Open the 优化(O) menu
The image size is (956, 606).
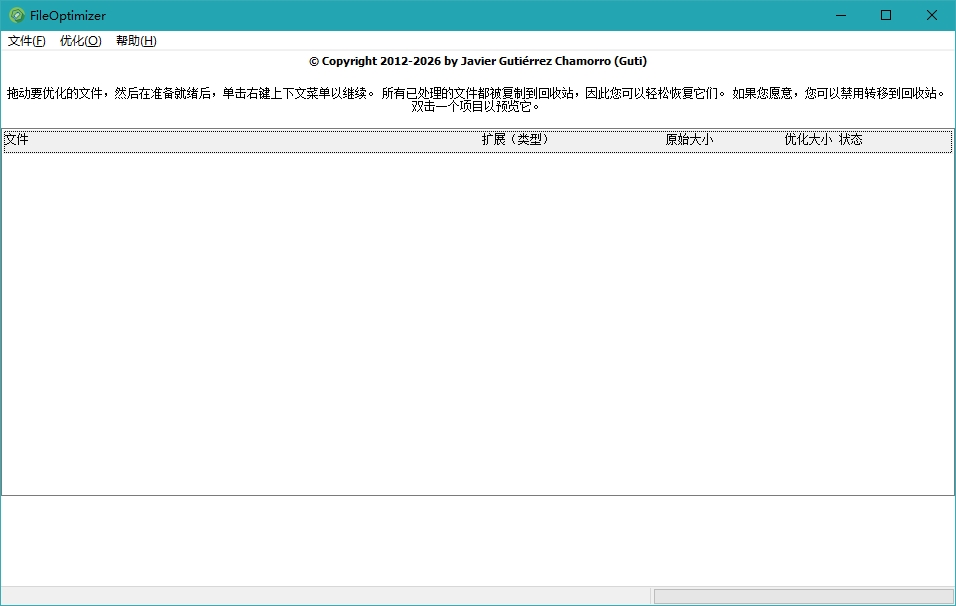(80, 41)
